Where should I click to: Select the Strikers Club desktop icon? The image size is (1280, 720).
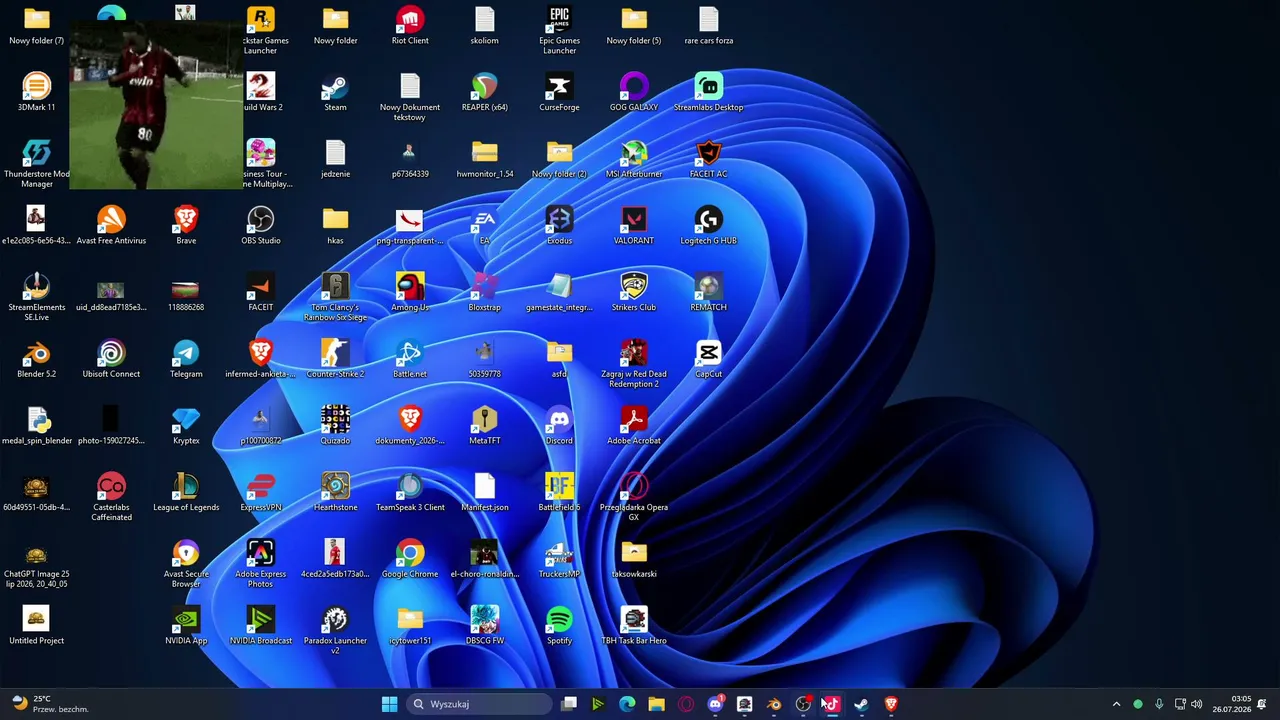point(634,292)
